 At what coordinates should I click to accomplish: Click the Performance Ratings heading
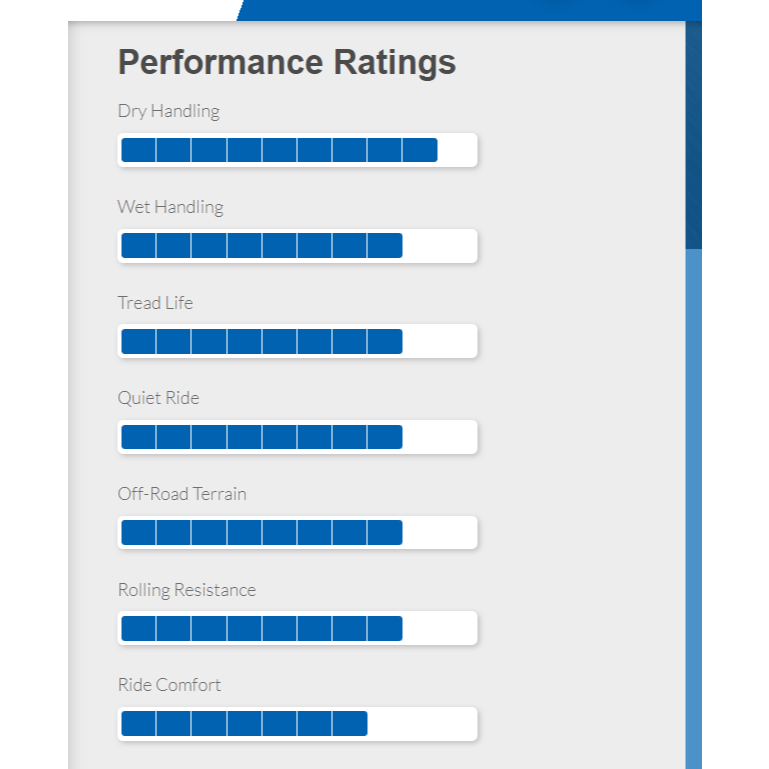287,62
